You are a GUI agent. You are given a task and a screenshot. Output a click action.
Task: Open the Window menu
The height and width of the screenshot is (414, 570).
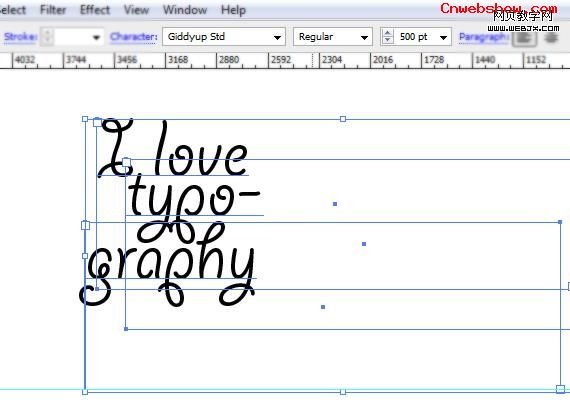(185, 10)
